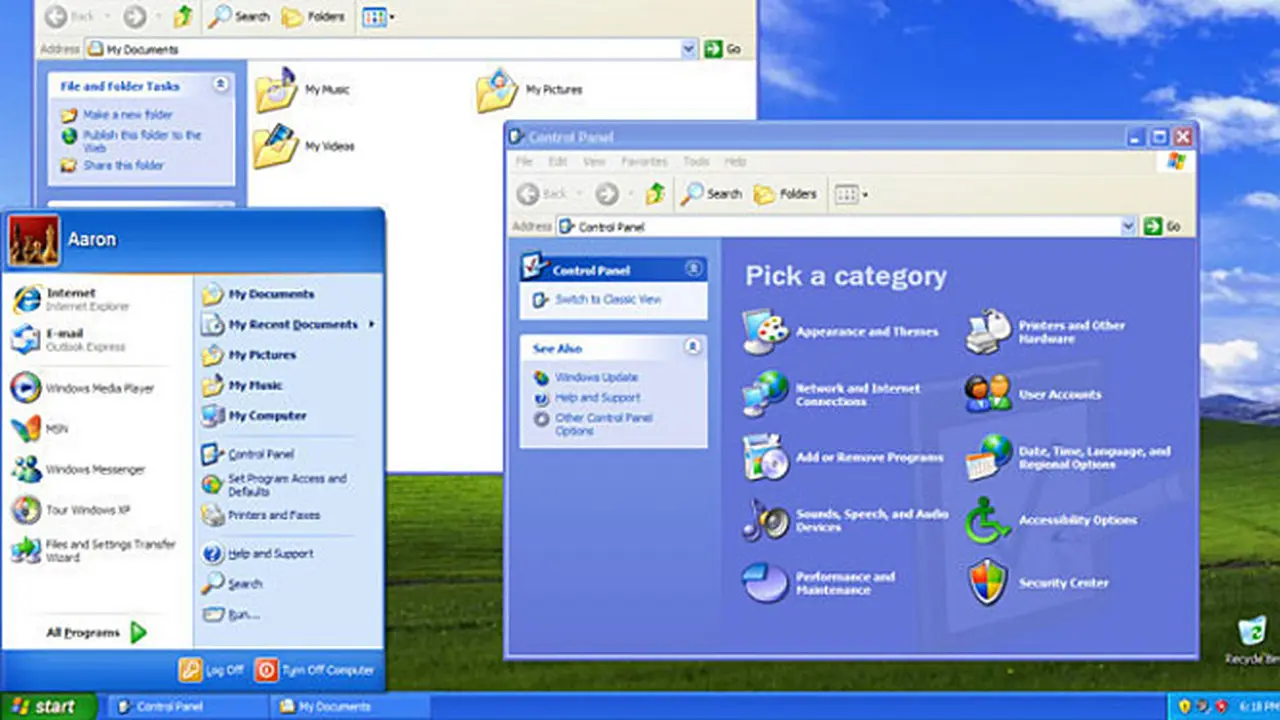Open Control Panel from Start menu right column
The width and height of the screenshot is (1280, 720).
248,454
